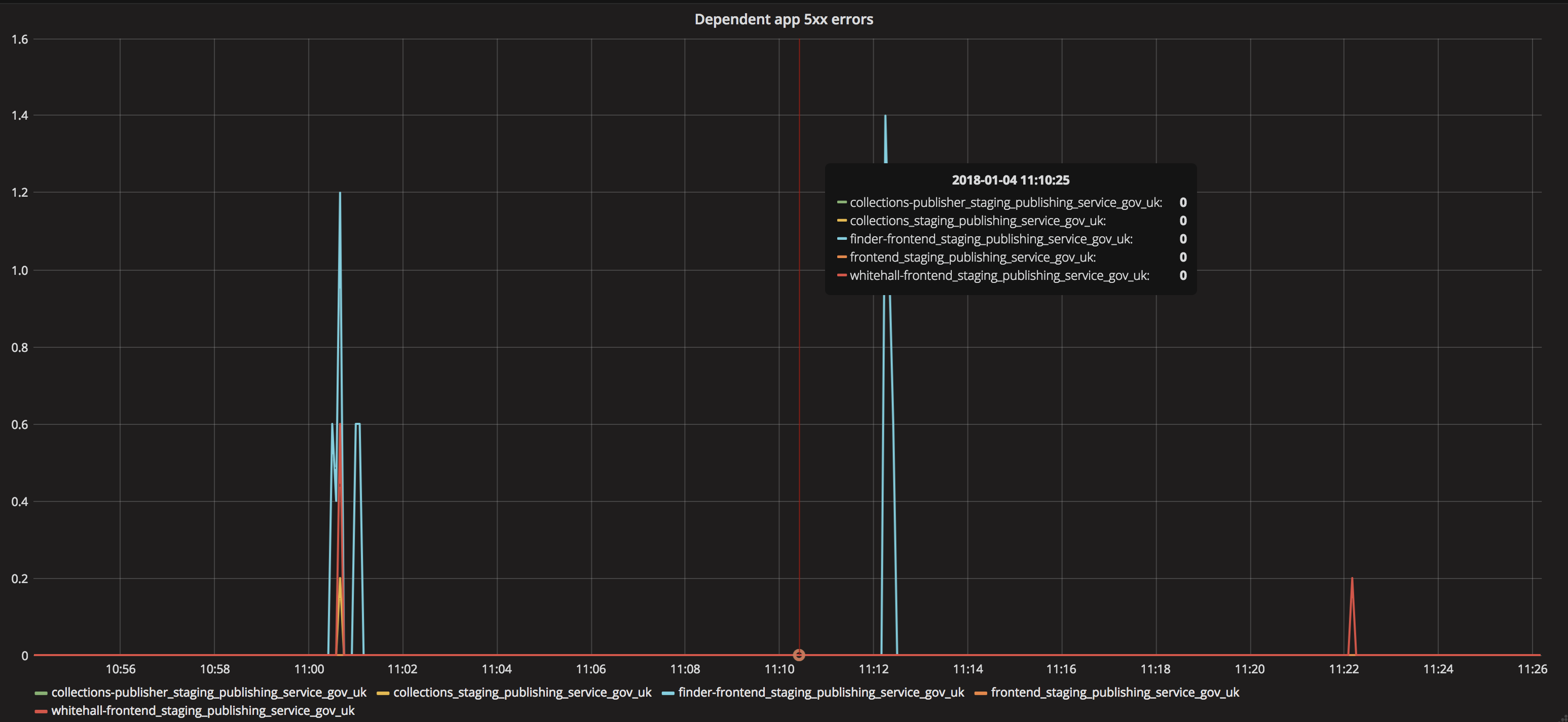Click the 11:12 x-axis time label
This screenshot has height=722, width=1568.
click(x=874, y=669)
